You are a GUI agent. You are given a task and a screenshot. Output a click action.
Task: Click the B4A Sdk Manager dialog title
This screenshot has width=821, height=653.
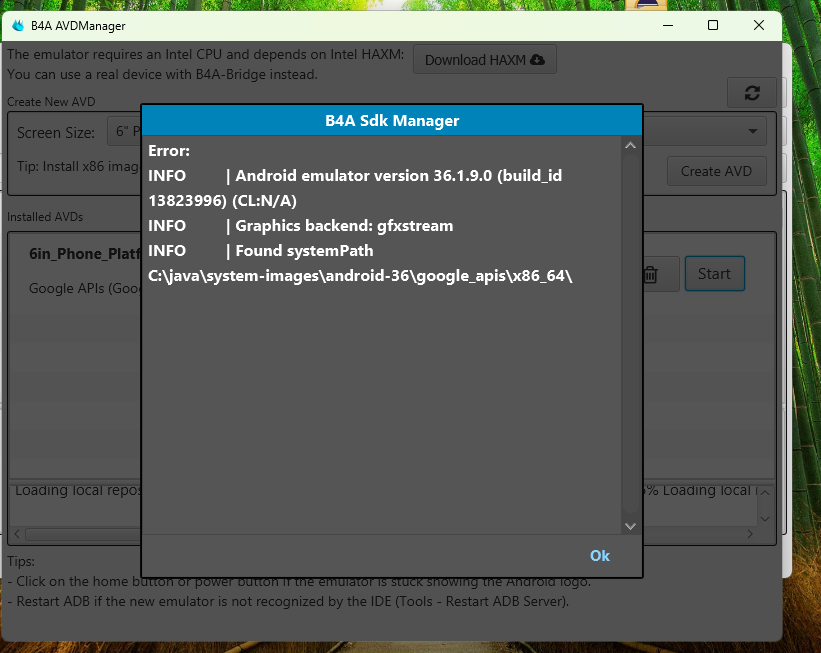coord(392,120)
